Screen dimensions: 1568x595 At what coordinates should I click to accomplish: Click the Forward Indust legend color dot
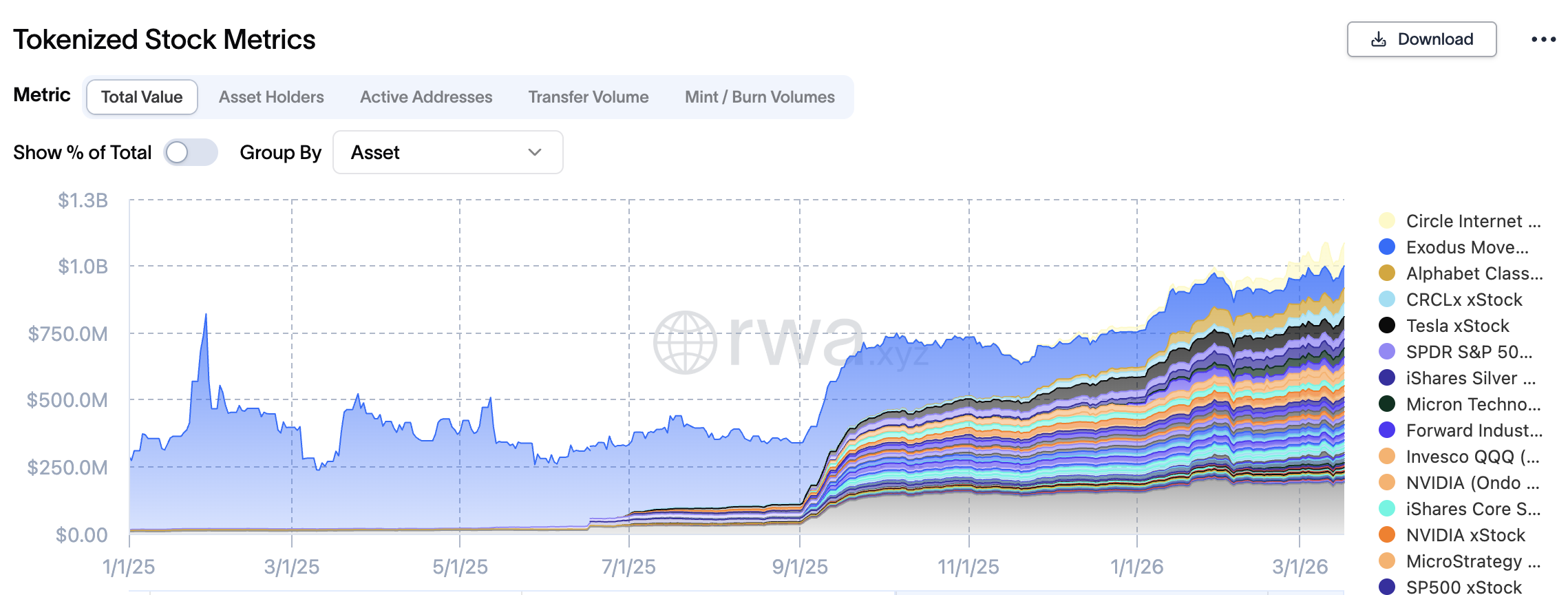coord(1387,430)
